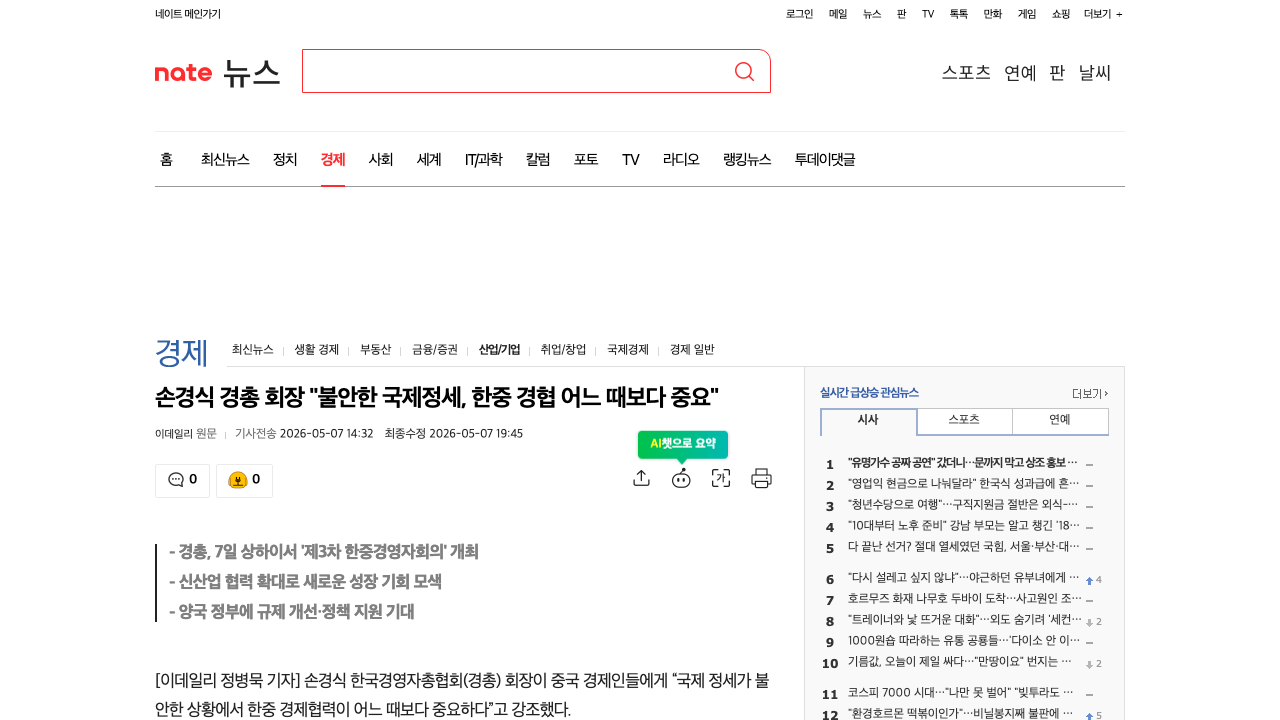Open the IT/과학 news section
Image resolution: width=1280 pixels, height=720 pixels.
coord(484,160)
